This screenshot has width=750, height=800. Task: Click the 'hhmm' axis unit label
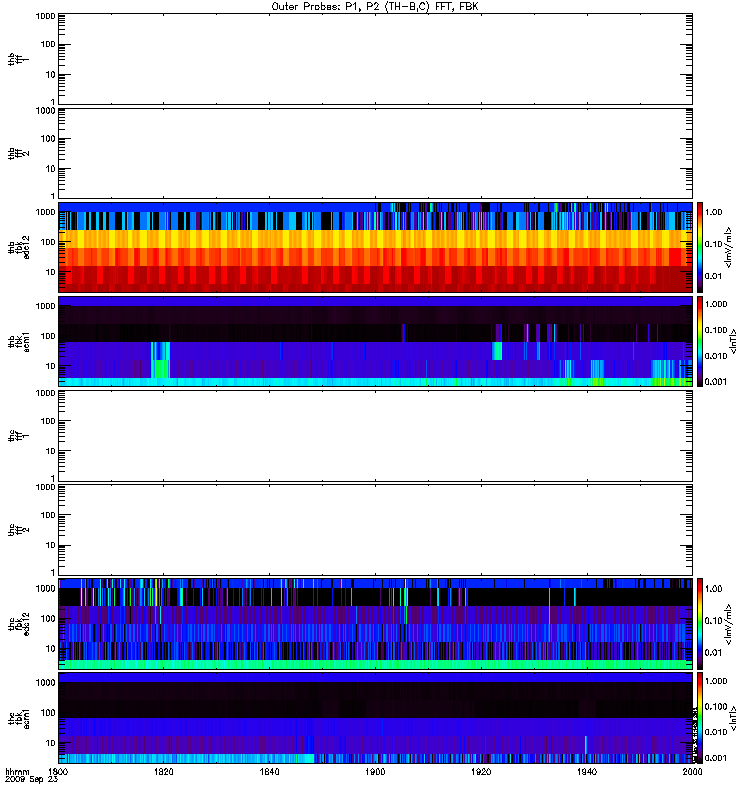[17, 772]
